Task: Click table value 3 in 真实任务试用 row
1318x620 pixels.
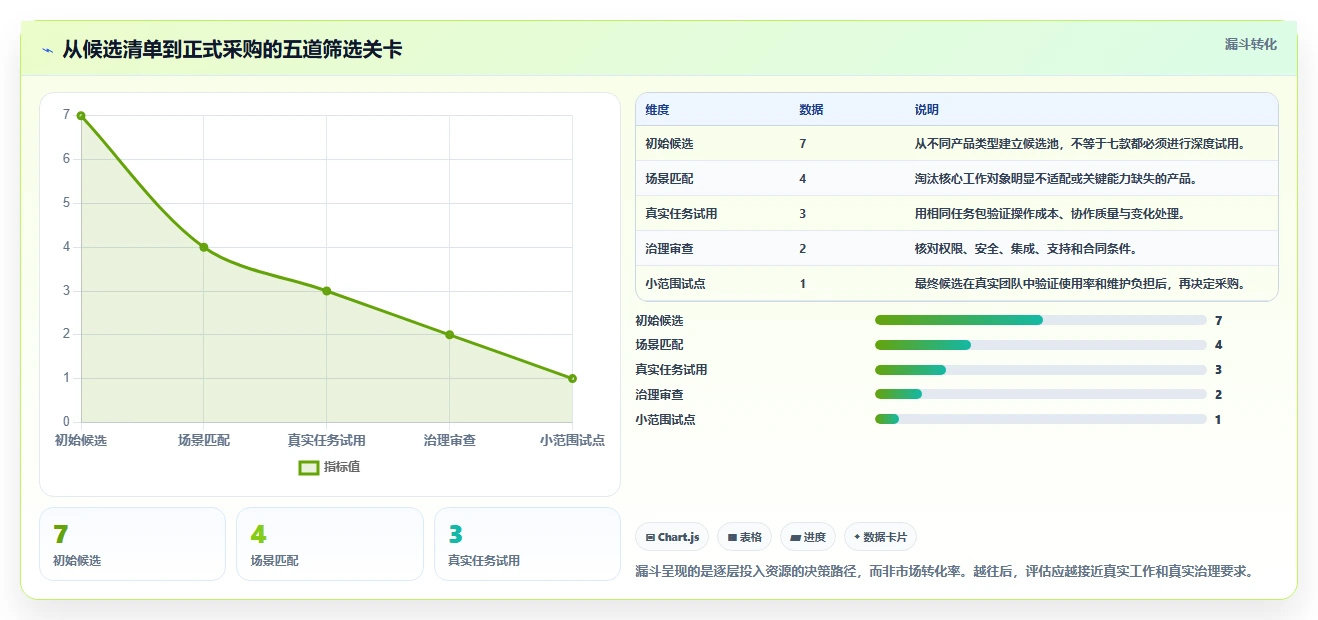Action: pyautogui.click(x=803, y=214)
